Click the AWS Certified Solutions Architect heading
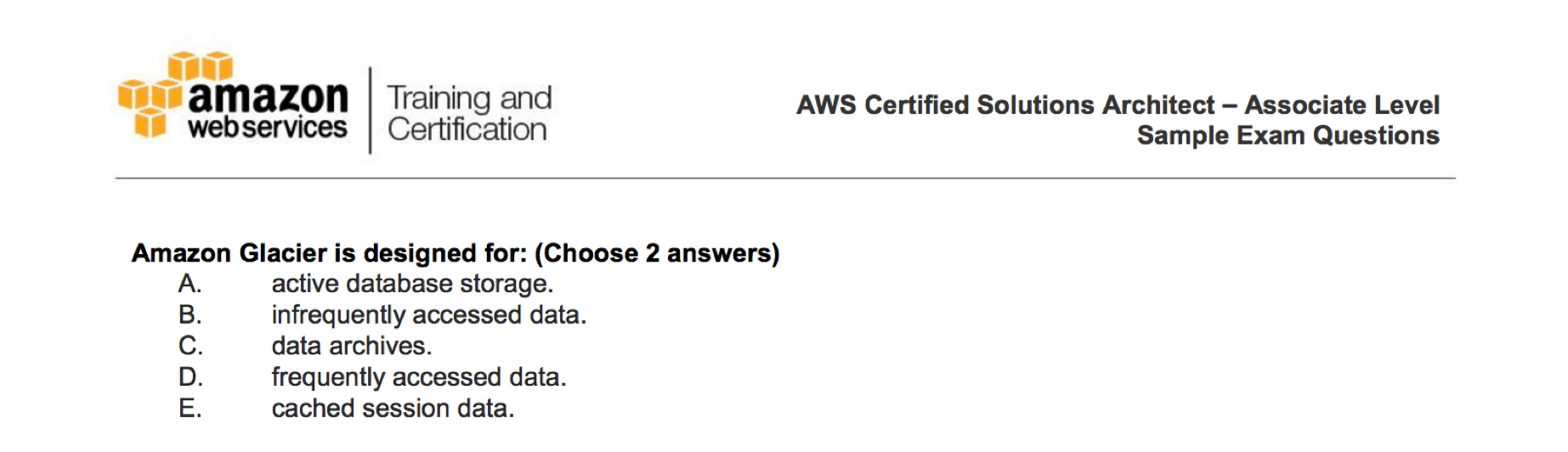This screenshot has height=452, width=1568. coord(1118,105)
